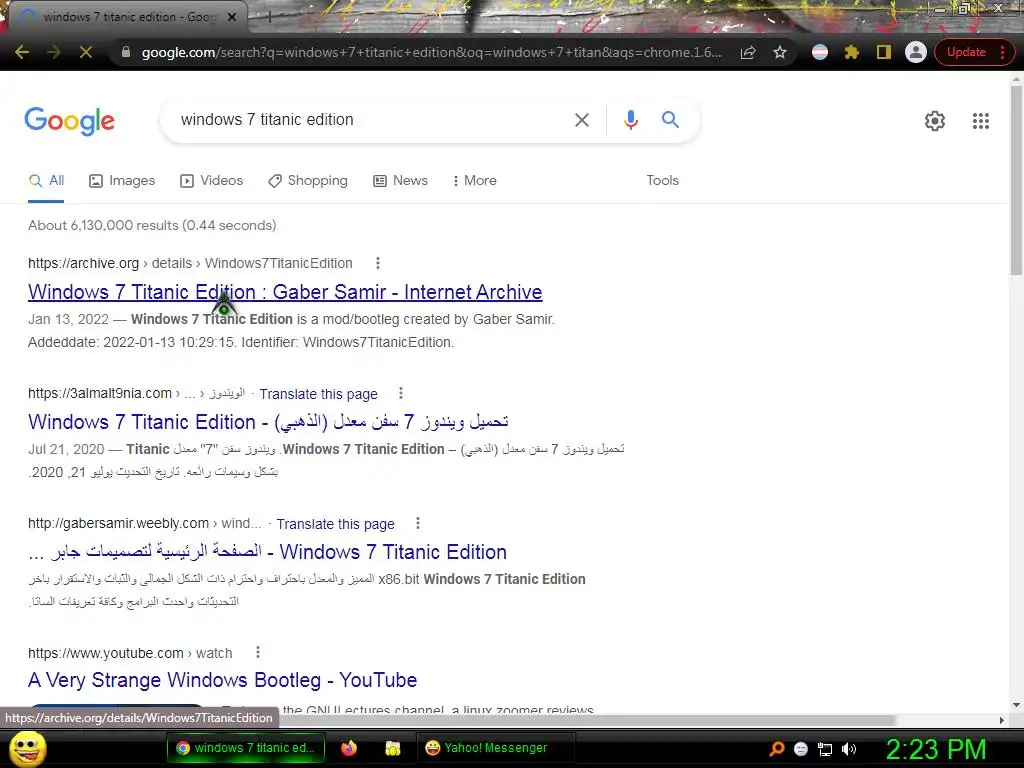Switch to the Videos tab
The height and width of the screenshot is (768, 1024).
[x=212, y=181]
